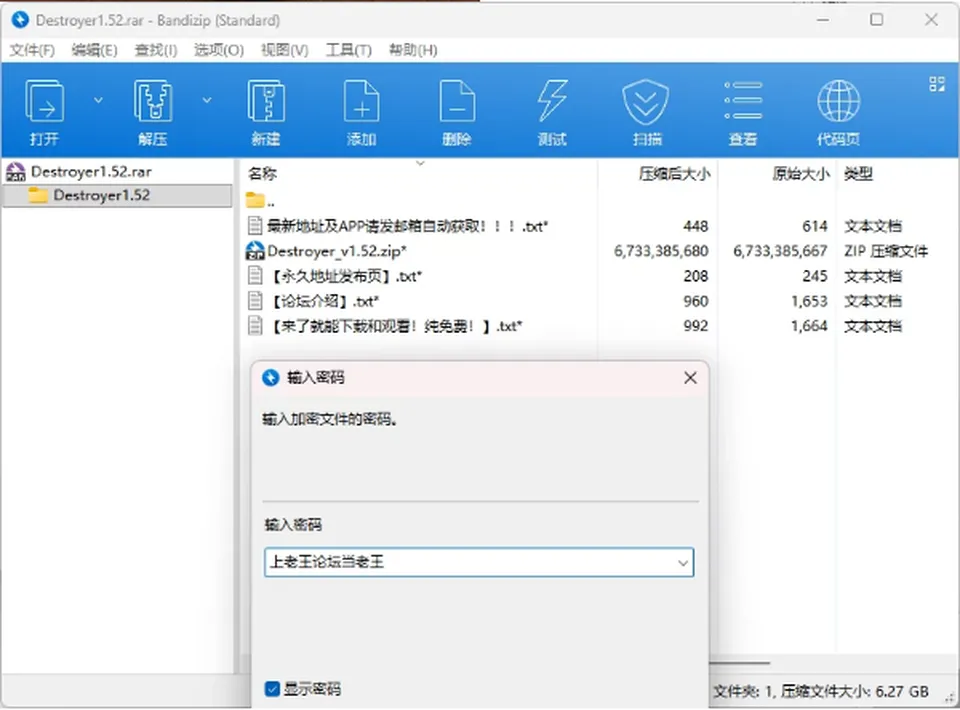The width and height of the screenshot is (960, 710).
Task: Maximize the Bandizip window
Action: pos(877,20)
